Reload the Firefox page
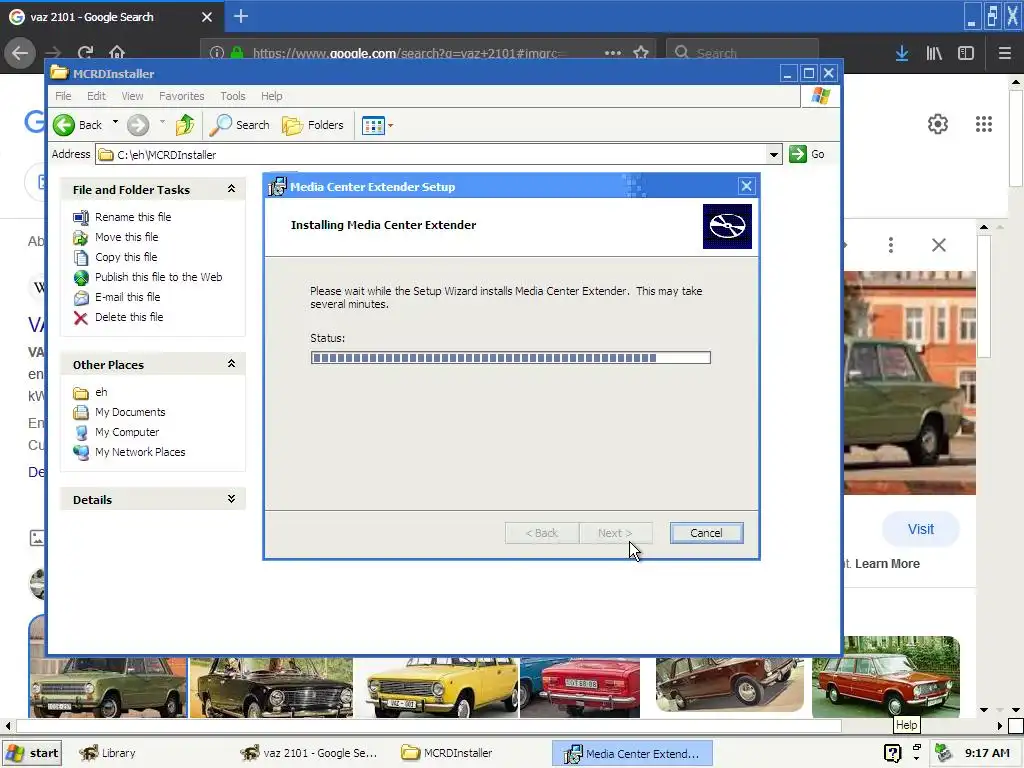 pos(86,52)
